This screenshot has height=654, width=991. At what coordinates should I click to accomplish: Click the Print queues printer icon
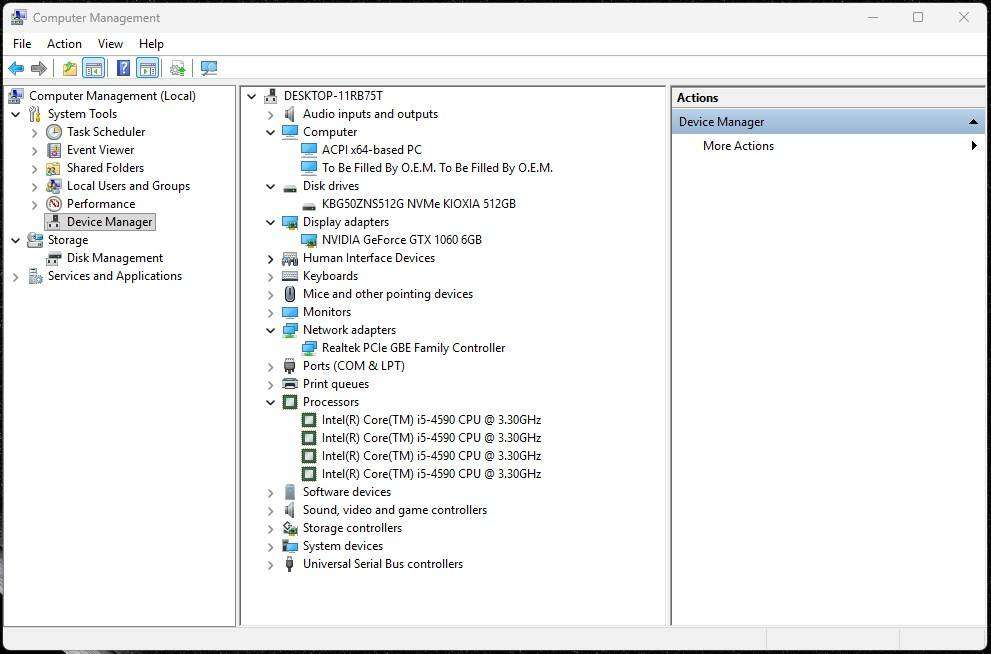(x=289, y=384)
